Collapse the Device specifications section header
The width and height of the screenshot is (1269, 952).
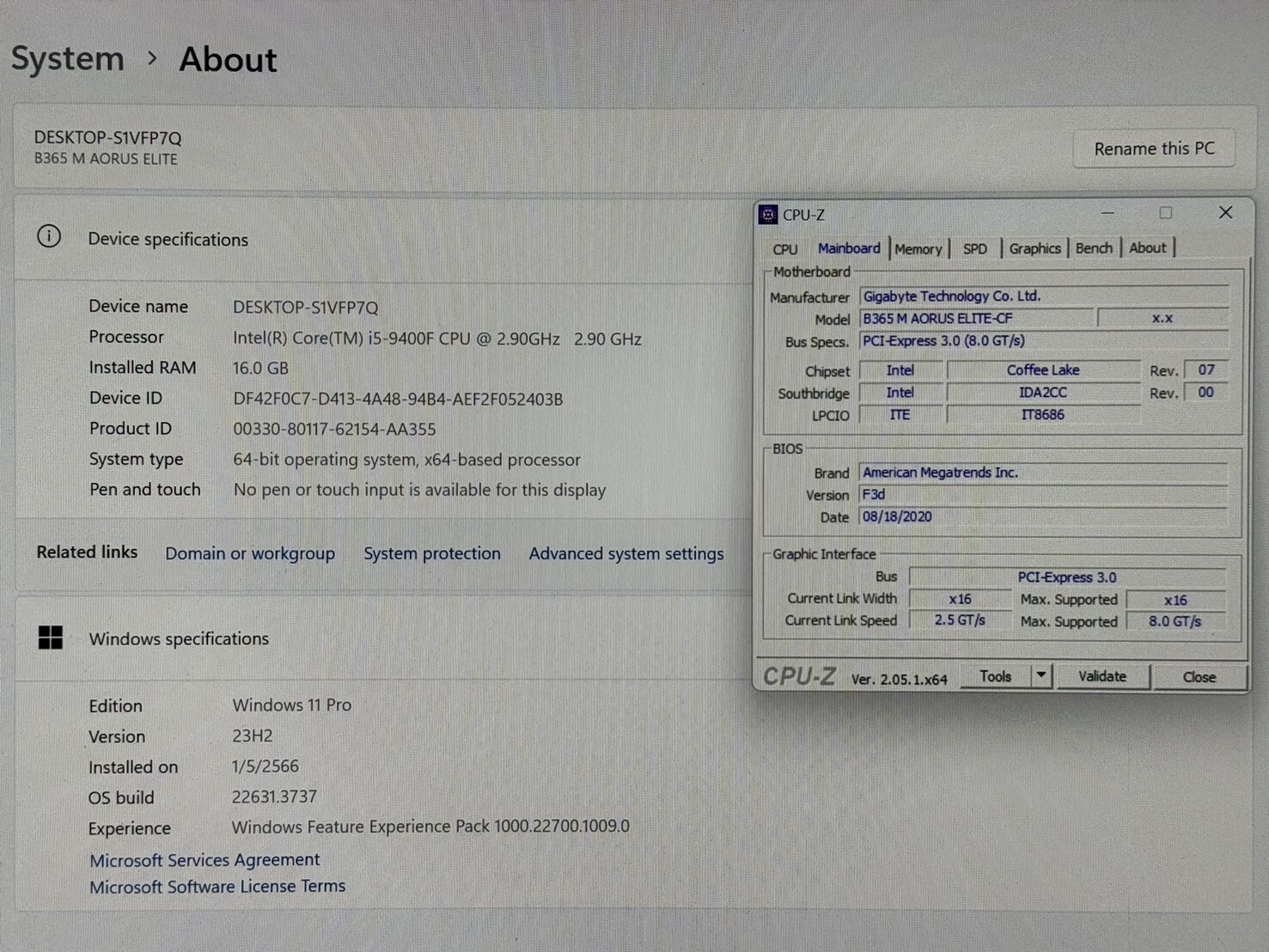click(382, 238)
